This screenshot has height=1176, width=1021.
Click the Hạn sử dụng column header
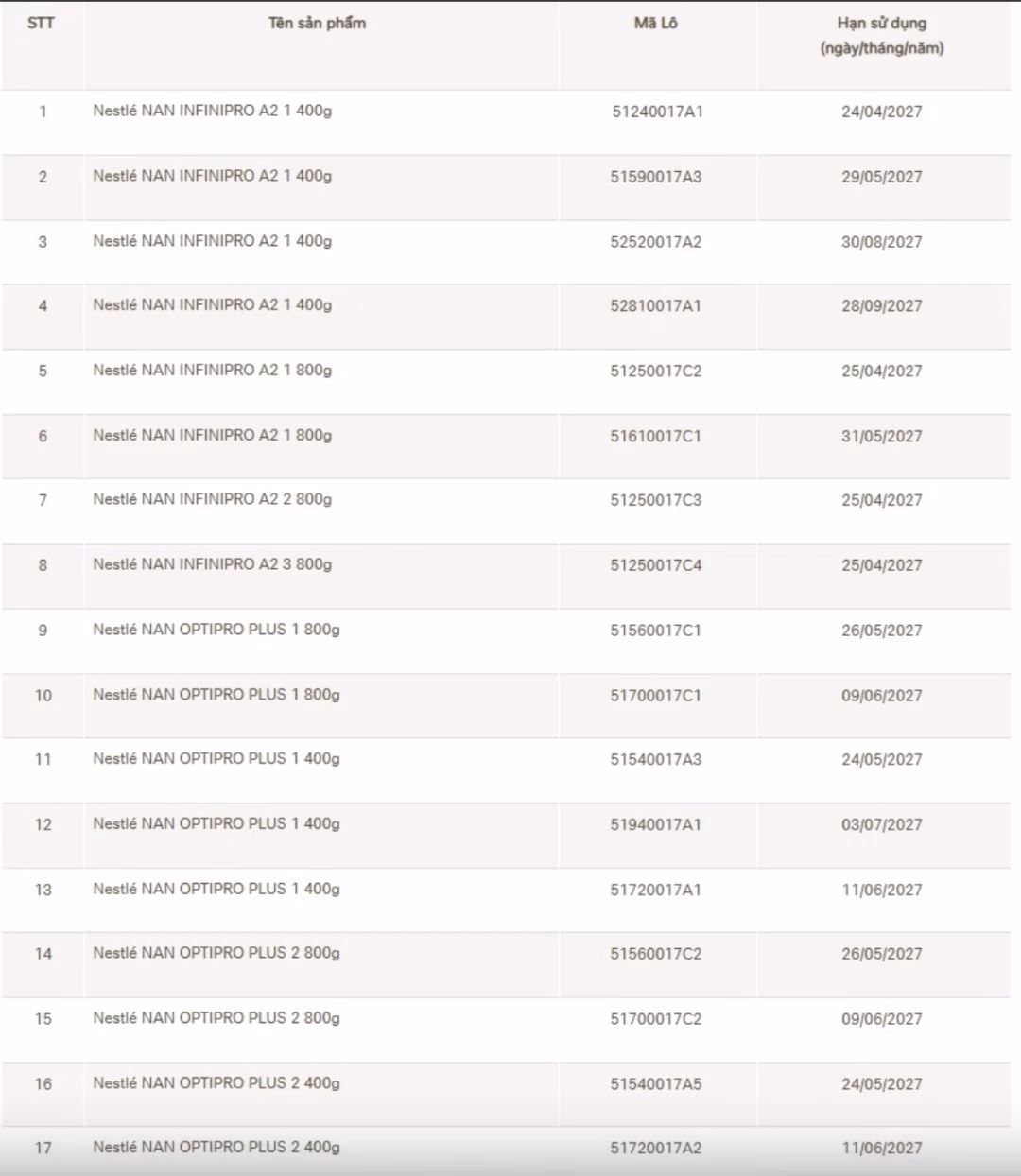(881, 35)
